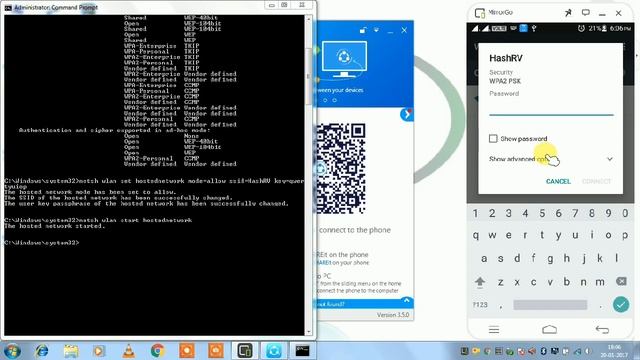Open Windows Explorer folder from taskbar
The height and width of the screenshot is (360, 640).
tap(71, 351)
